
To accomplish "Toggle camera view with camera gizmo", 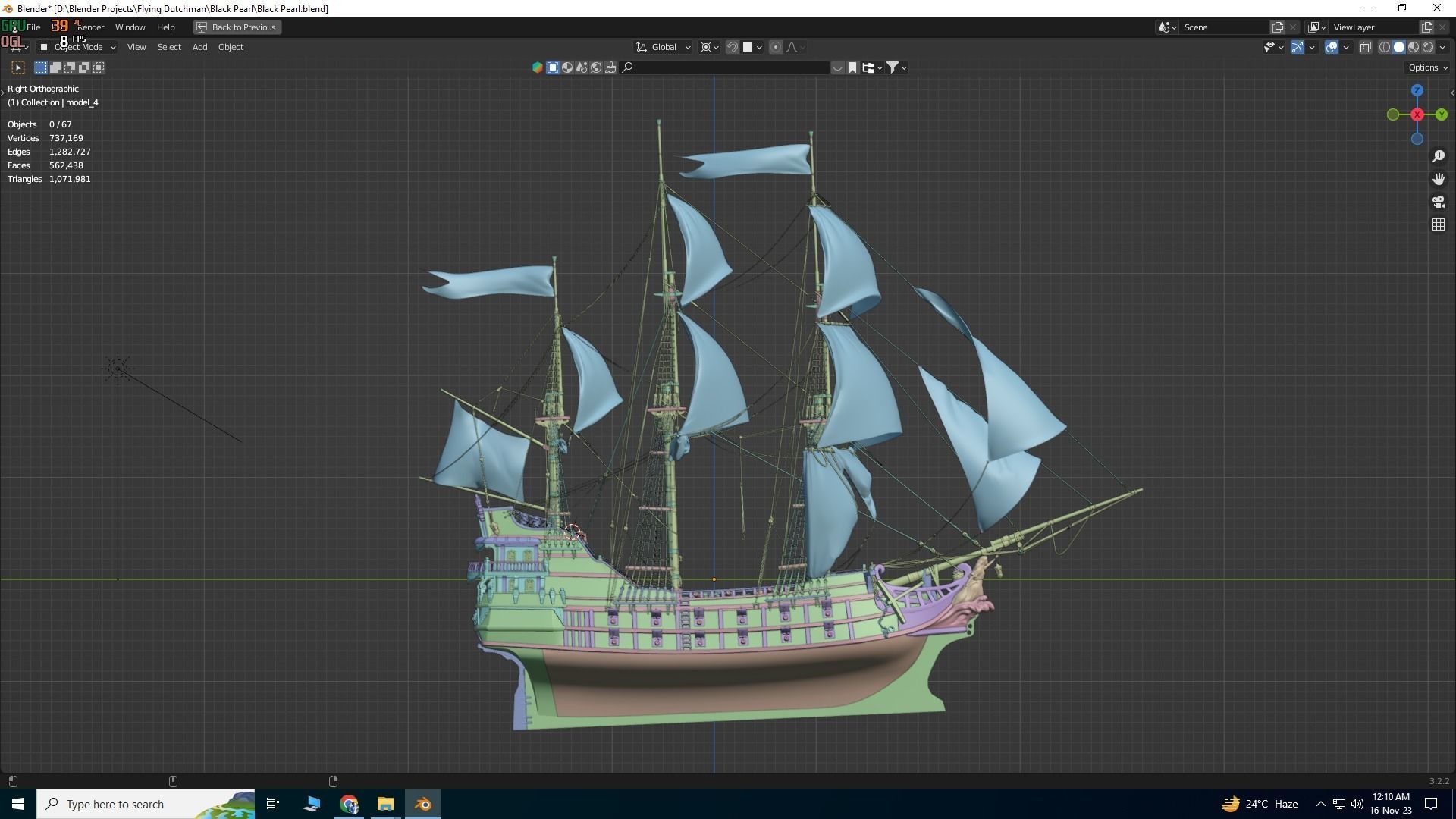I will 1439,202.
